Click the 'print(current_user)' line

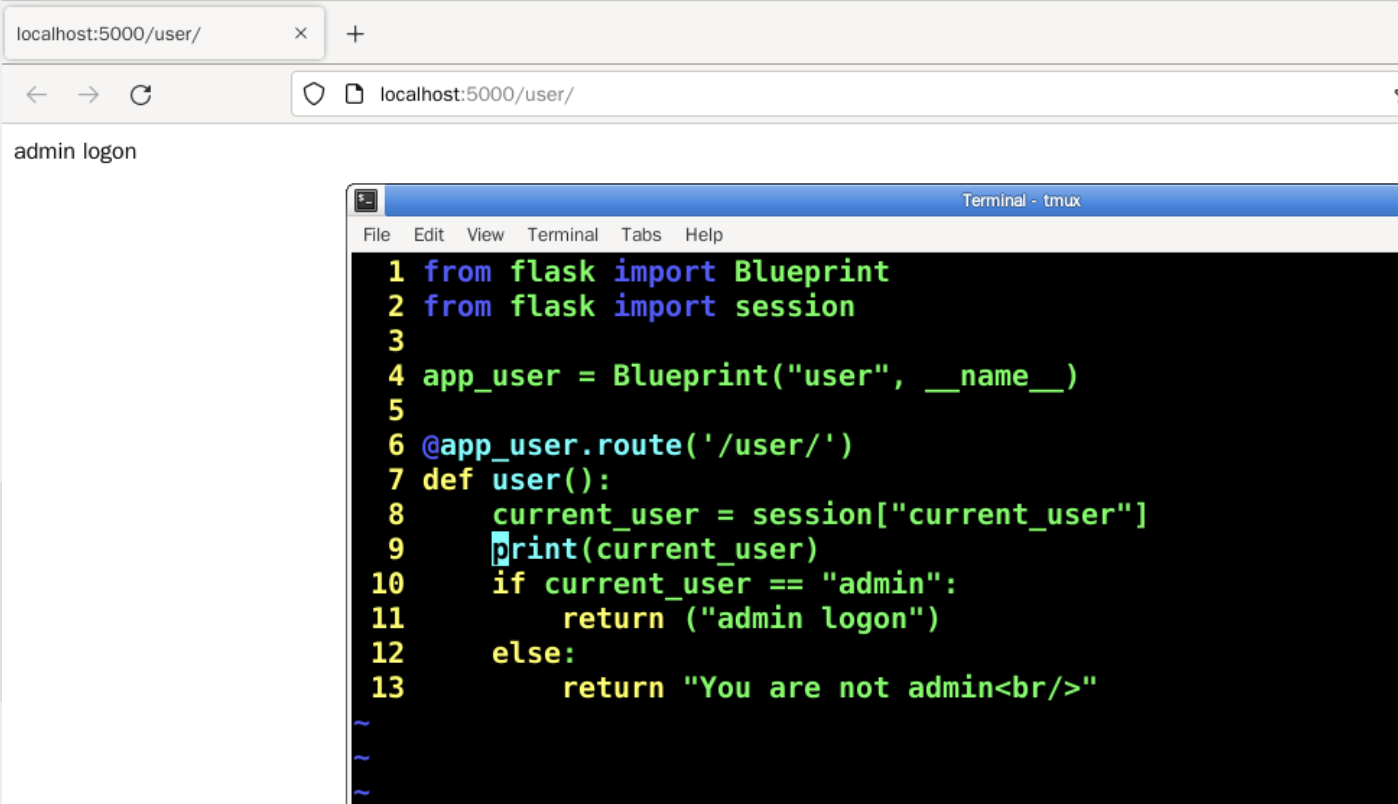click(x=655, y=549)
